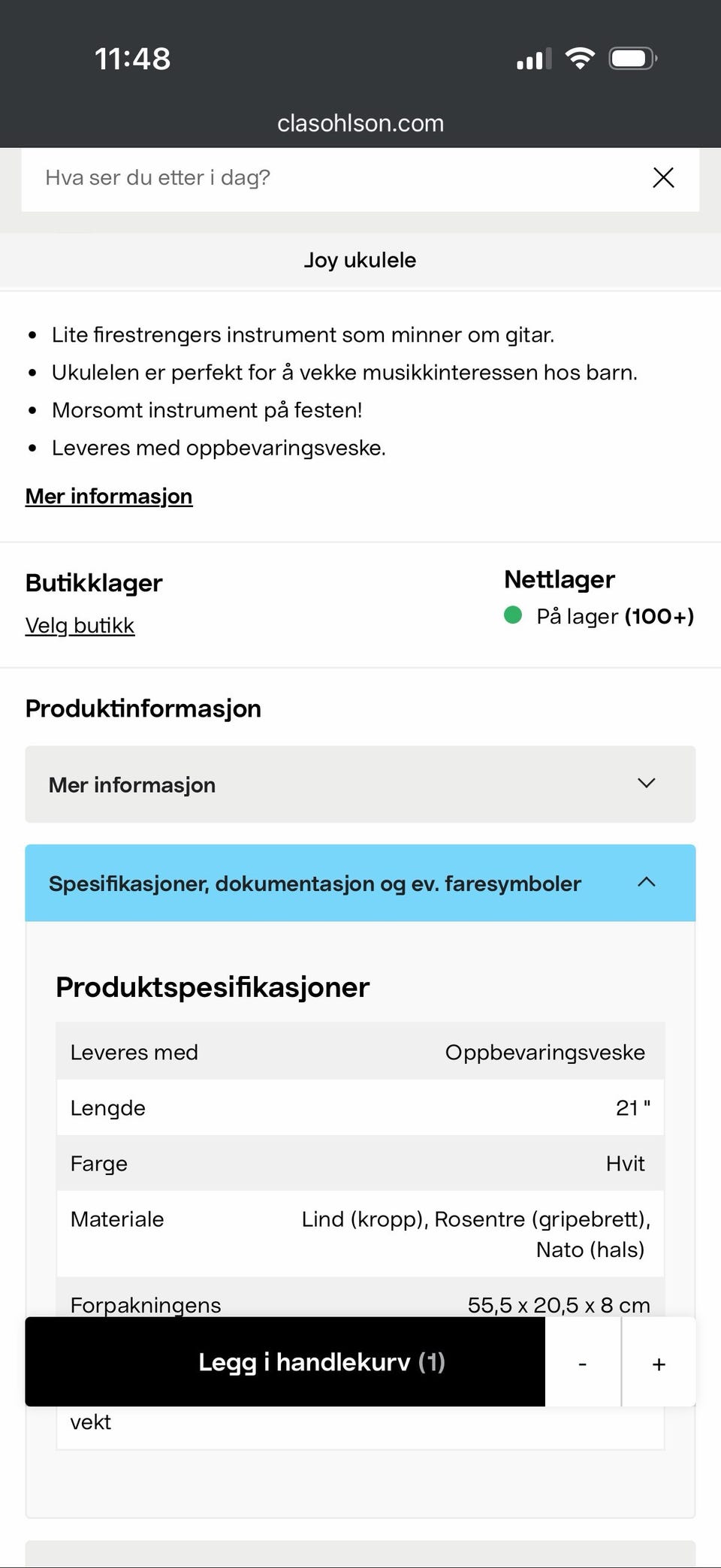Screen dimensions: 721x1568
Task: Tap the cellular signal bars icon
Action: click(x=533, y=59)
